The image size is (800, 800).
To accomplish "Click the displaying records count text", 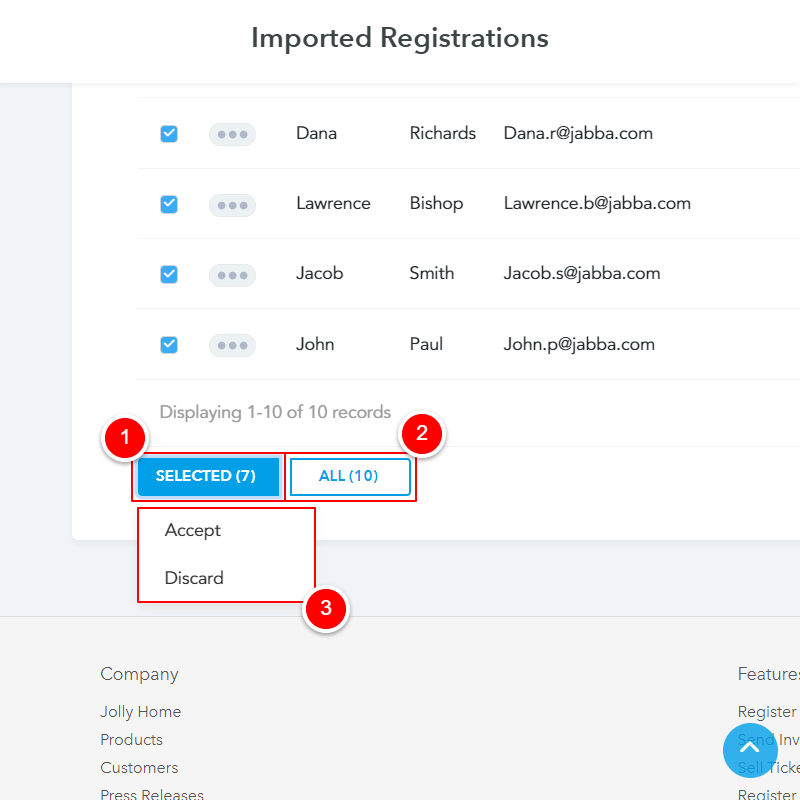I will [275, 411].
